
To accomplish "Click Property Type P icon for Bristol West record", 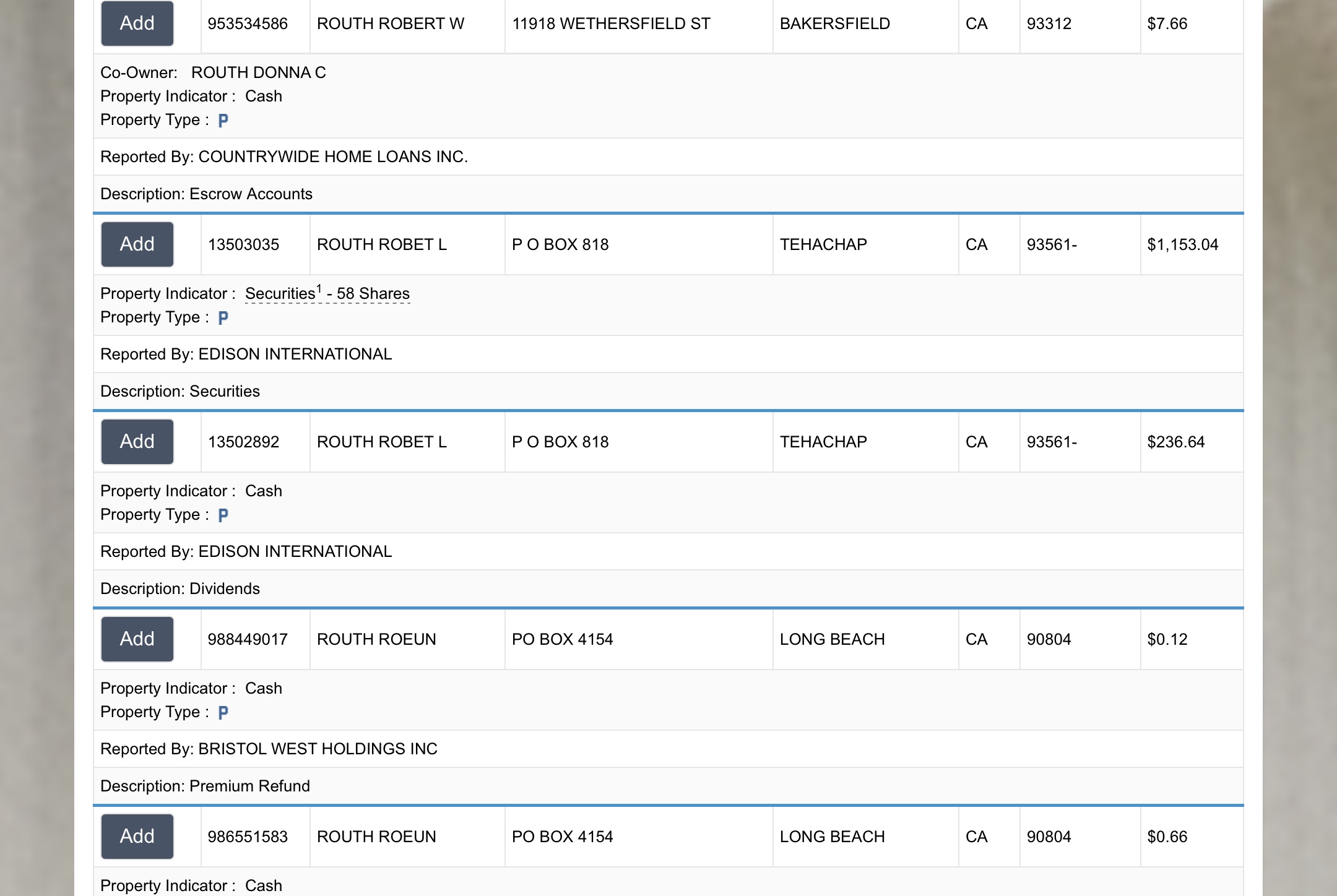I will click(x=223, y=712).
